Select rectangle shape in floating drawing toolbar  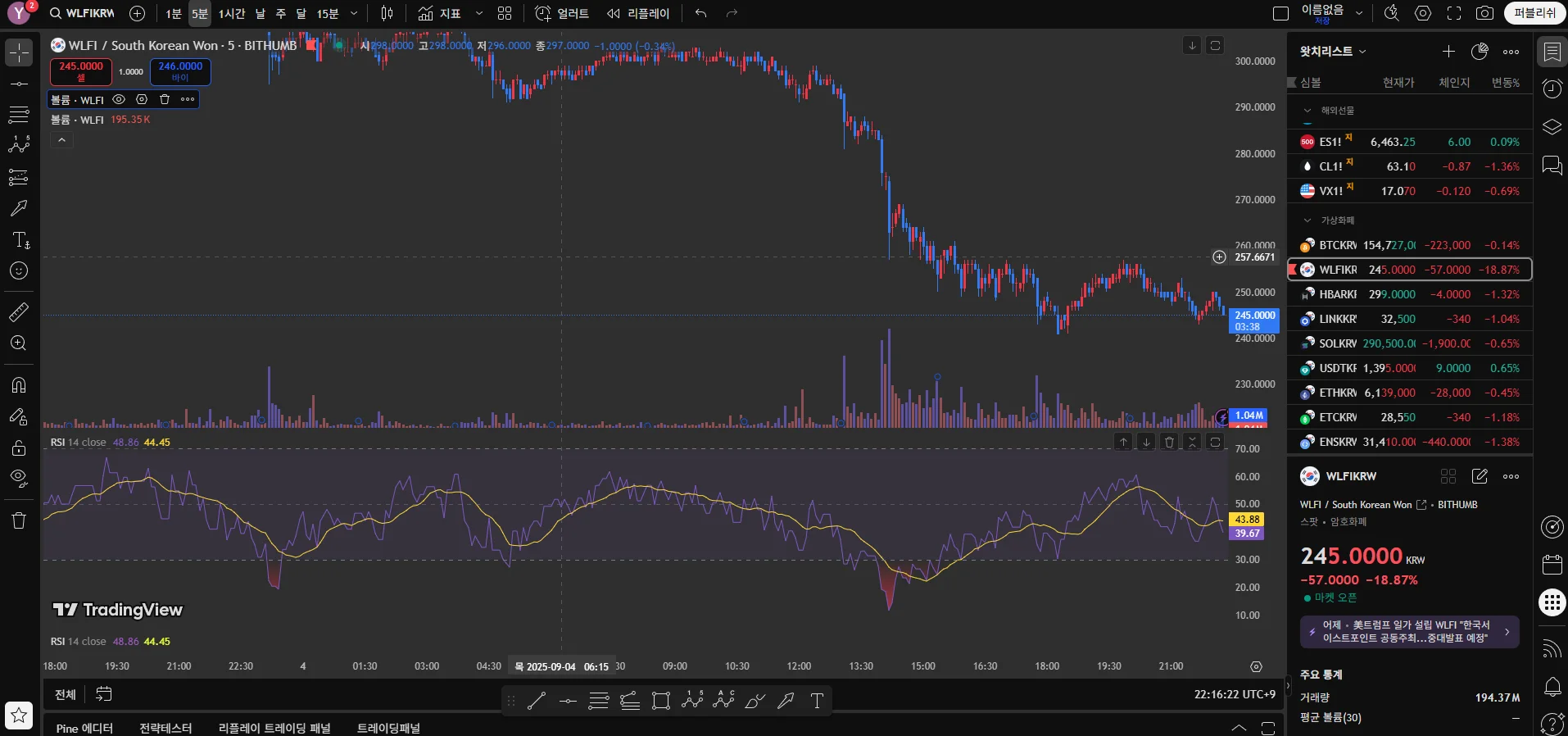(x=661, y=701)
